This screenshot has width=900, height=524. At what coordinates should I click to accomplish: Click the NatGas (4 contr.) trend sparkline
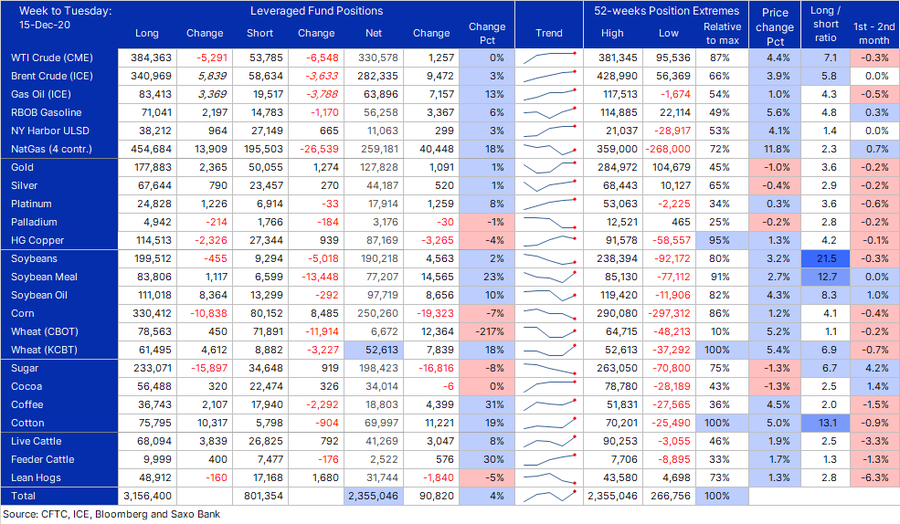point(549,149)
